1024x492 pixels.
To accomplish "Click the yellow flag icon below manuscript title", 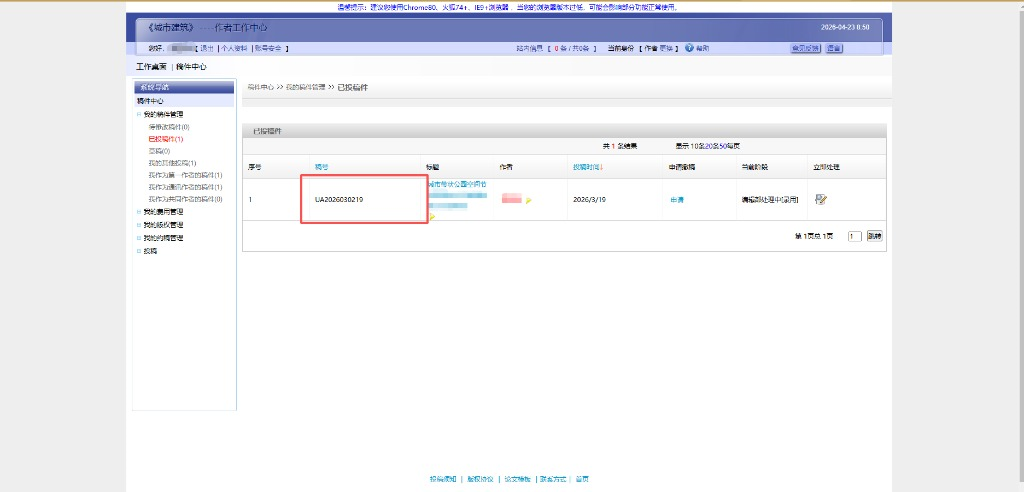I will (x=432, y=216).
